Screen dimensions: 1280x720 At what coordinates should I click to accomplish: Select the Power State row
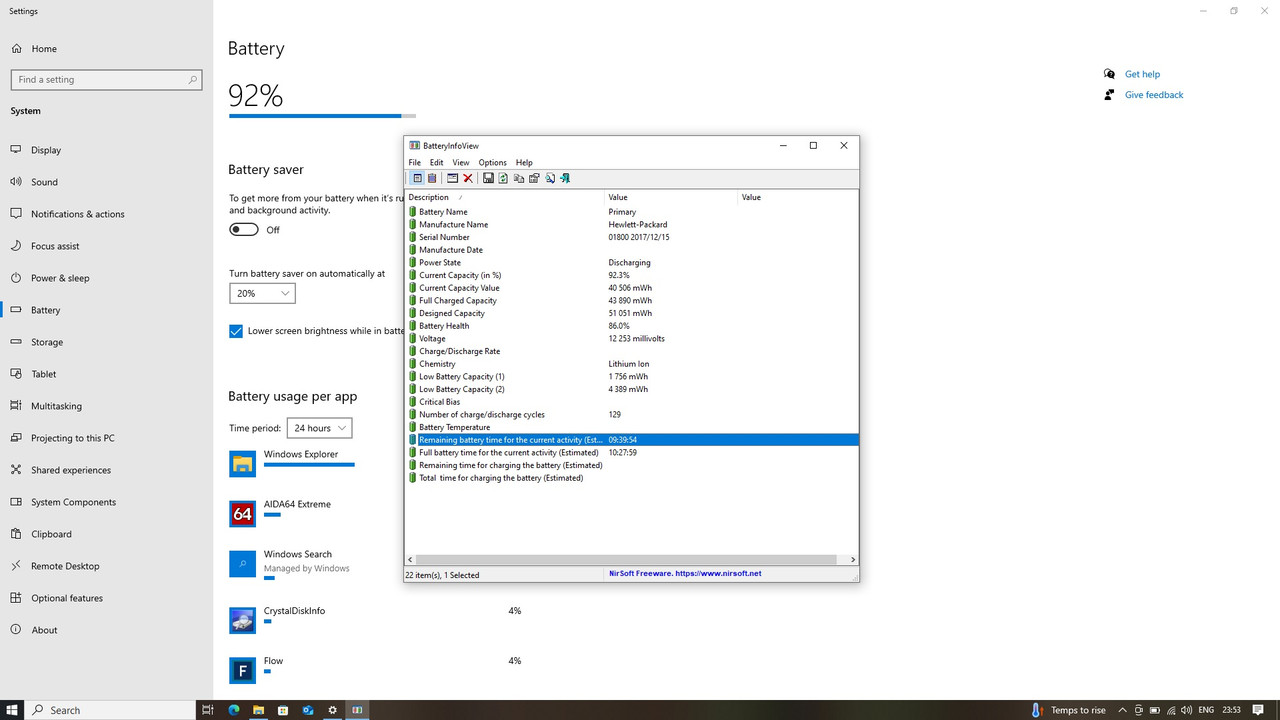631,262
